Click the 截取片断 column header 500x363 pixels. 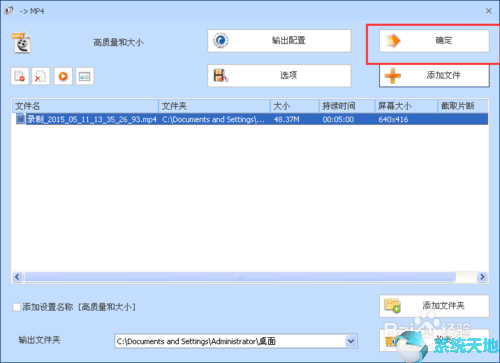tap(463, 106)
